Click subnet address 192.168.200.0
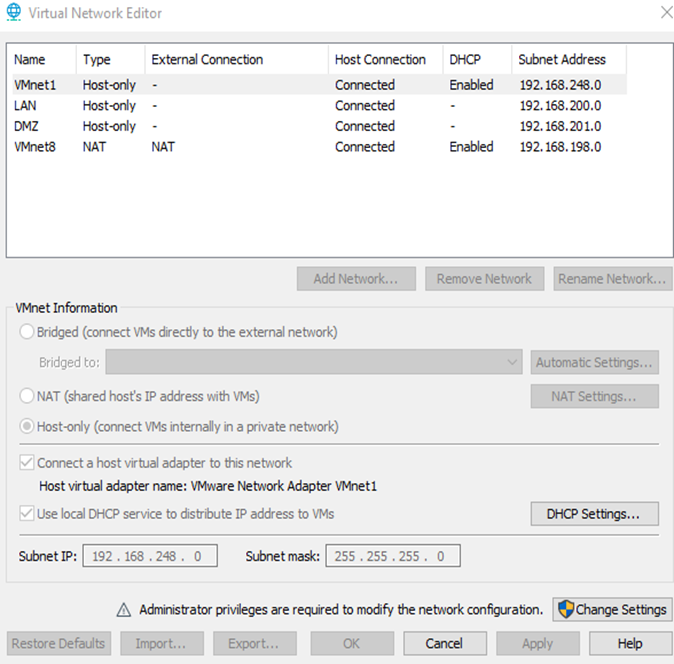 561,105
